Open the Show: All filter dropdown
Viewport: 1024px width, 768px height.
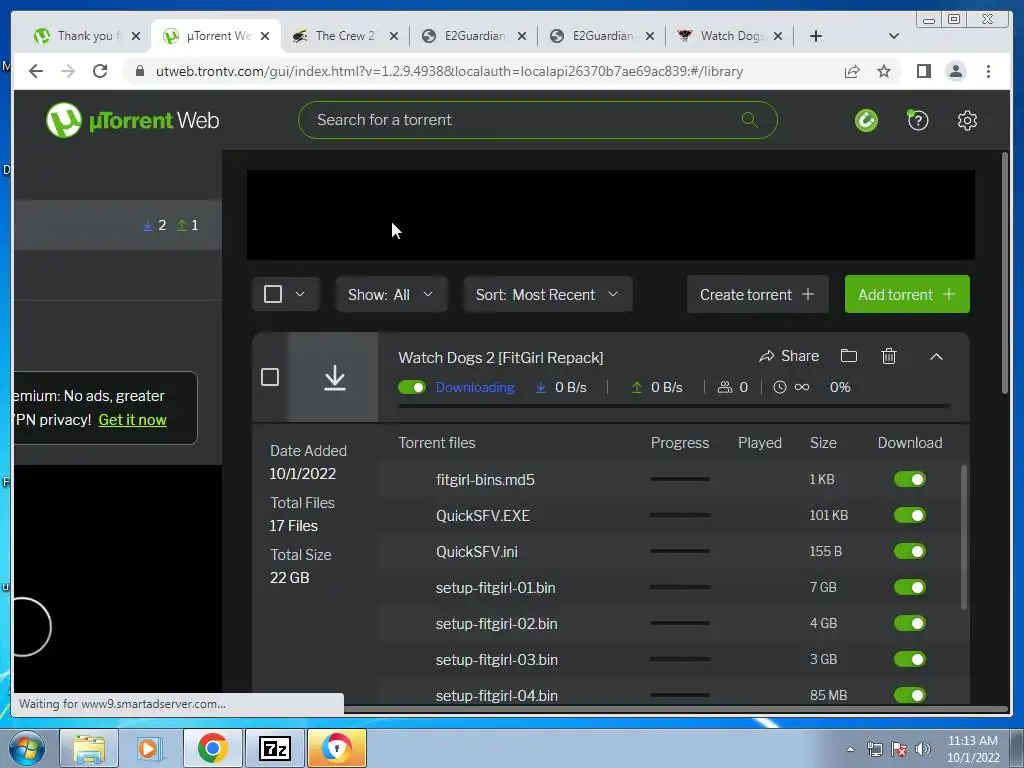click(391, 294)
